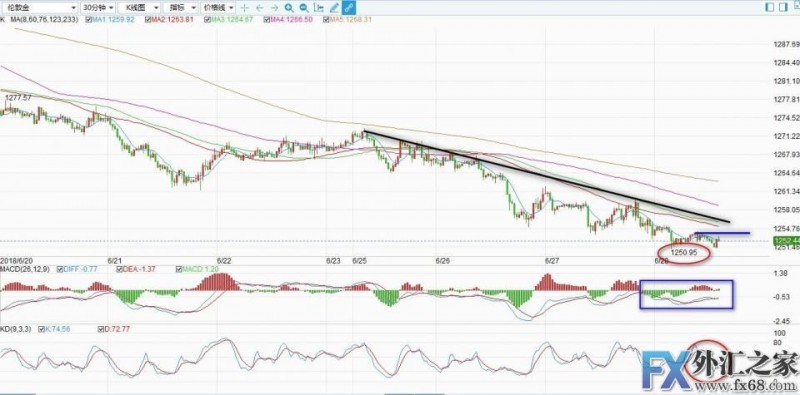Image resolution: width=800 pixels, height=395 pixels.
Task: Toggle the MACD DIFF line checkbox
Action: pyautogui.click(x=60, y=269)
